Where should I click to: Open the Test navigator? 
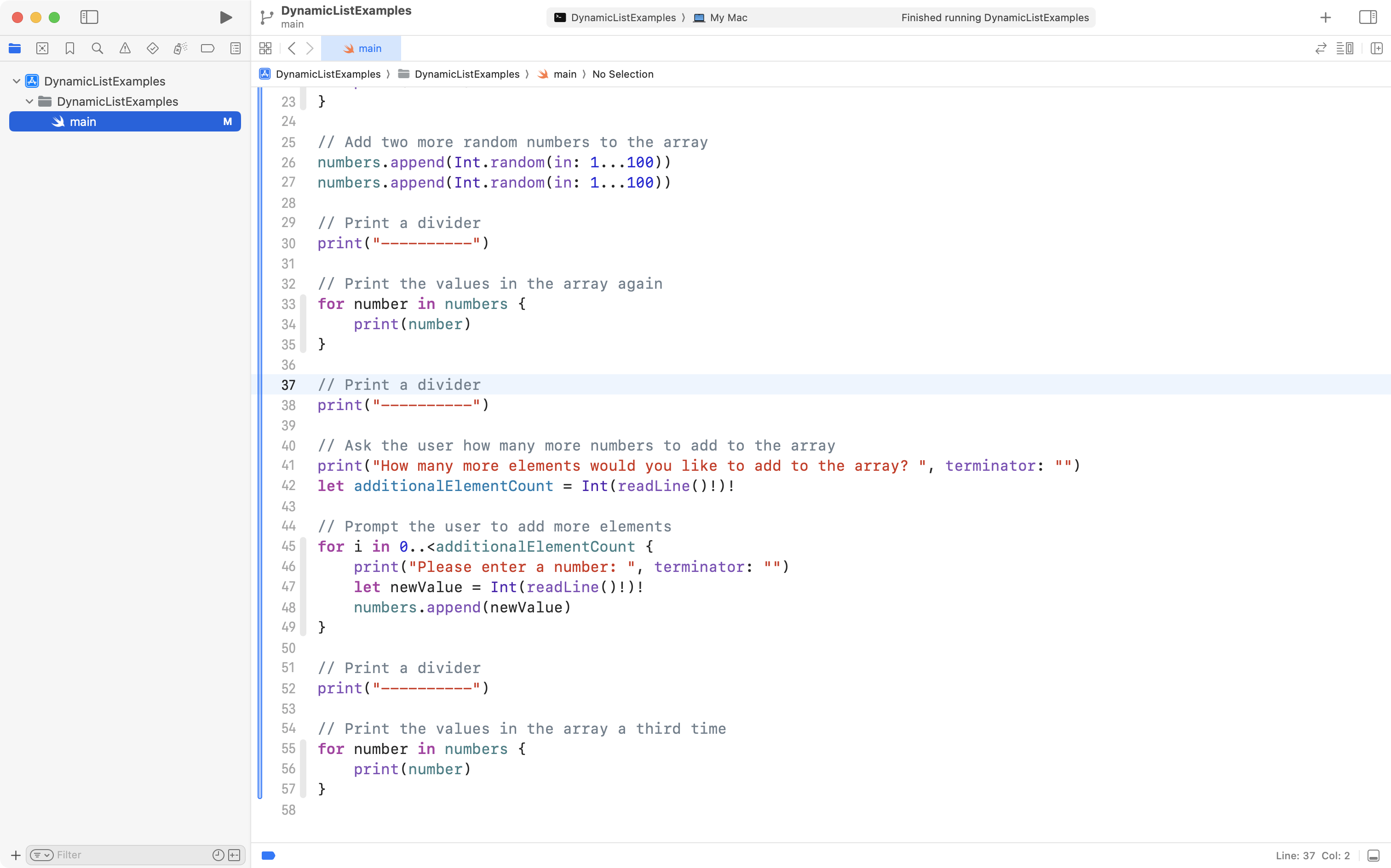point(153,48)
